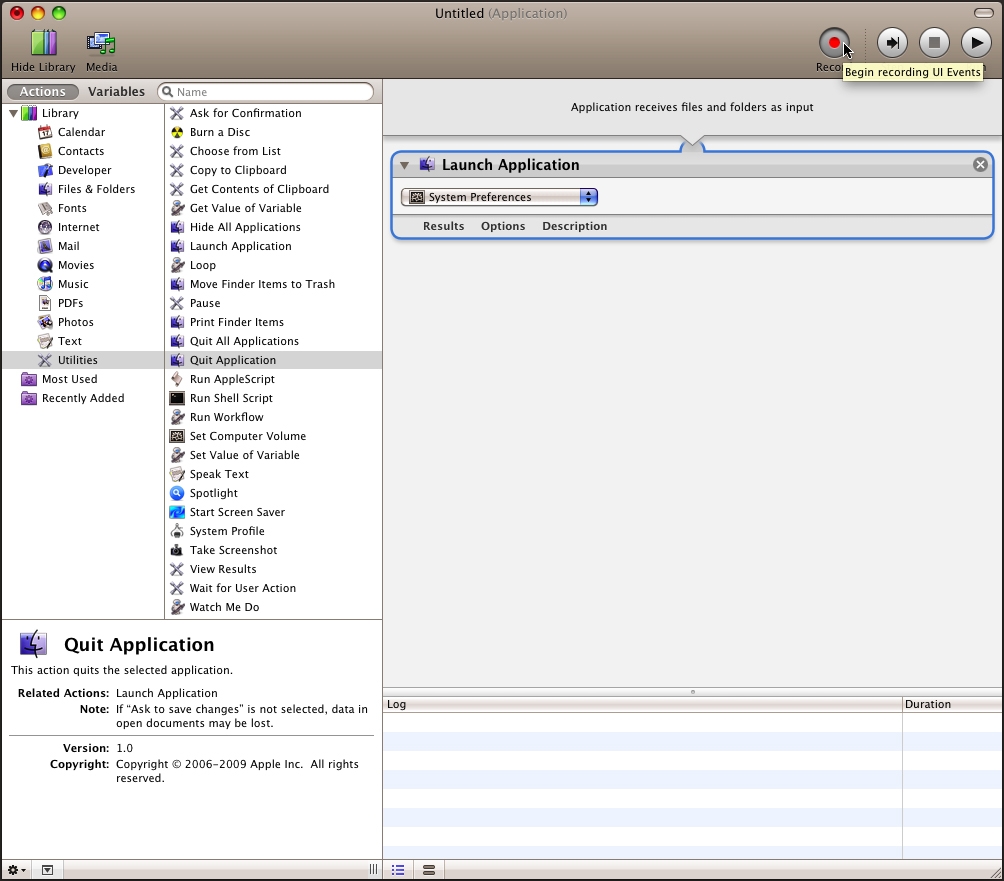The height and width of the screenshot is (881, 1004).
Task: Click in the Name search field
Action: (x=272, y=92)
